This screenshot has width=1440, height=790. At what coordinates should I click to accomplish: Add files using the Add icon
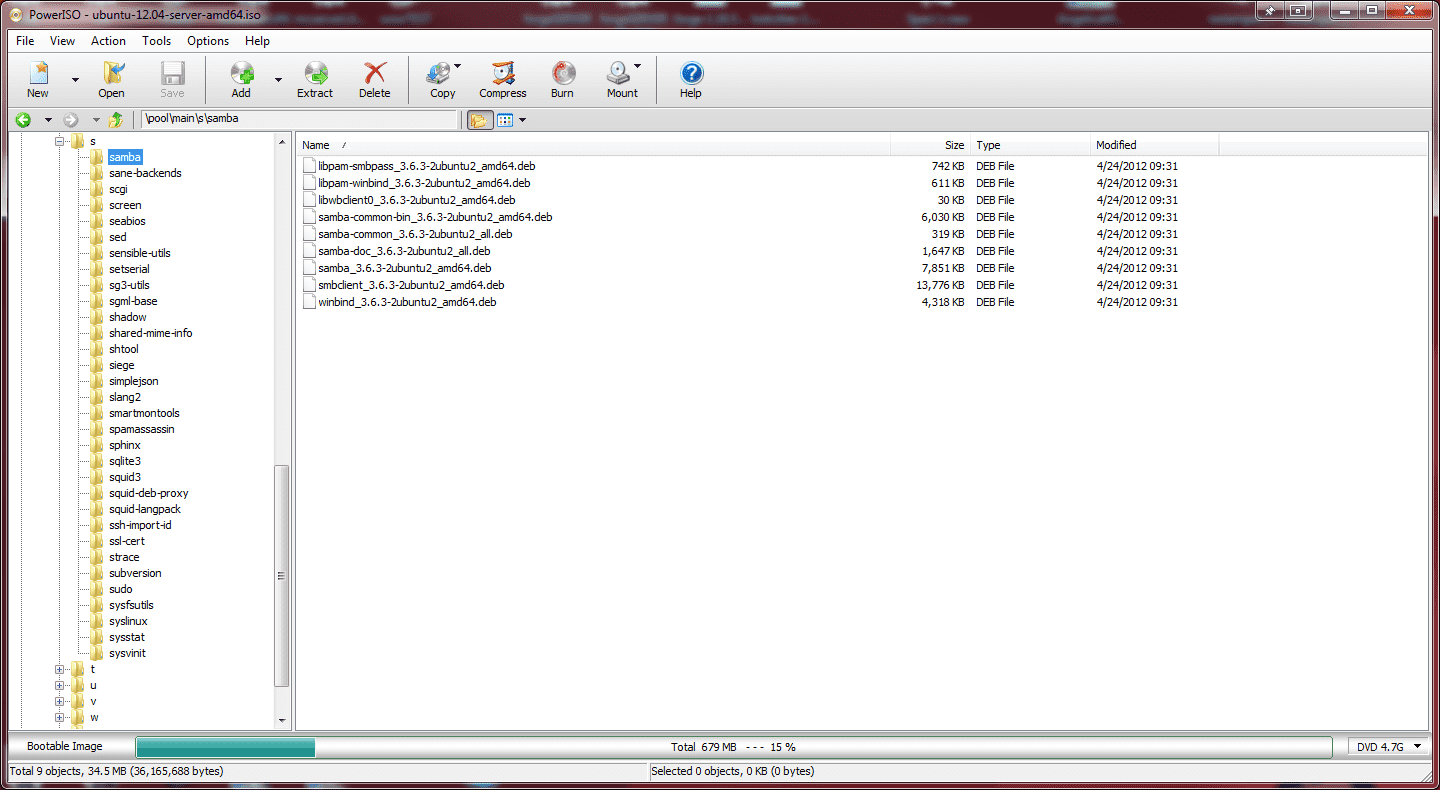pyautogui.click(x=241, y=73)
